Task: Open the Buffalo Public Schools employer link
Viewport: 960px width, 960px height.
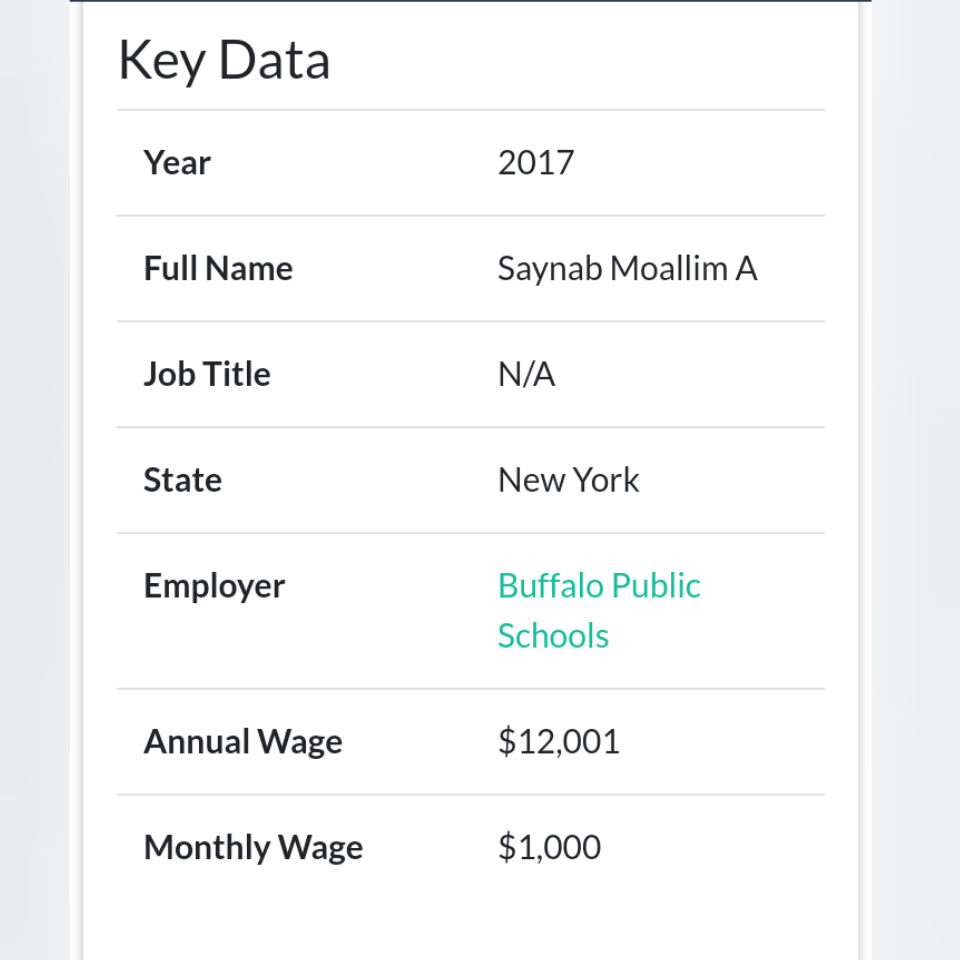Action: coord(599,610)
